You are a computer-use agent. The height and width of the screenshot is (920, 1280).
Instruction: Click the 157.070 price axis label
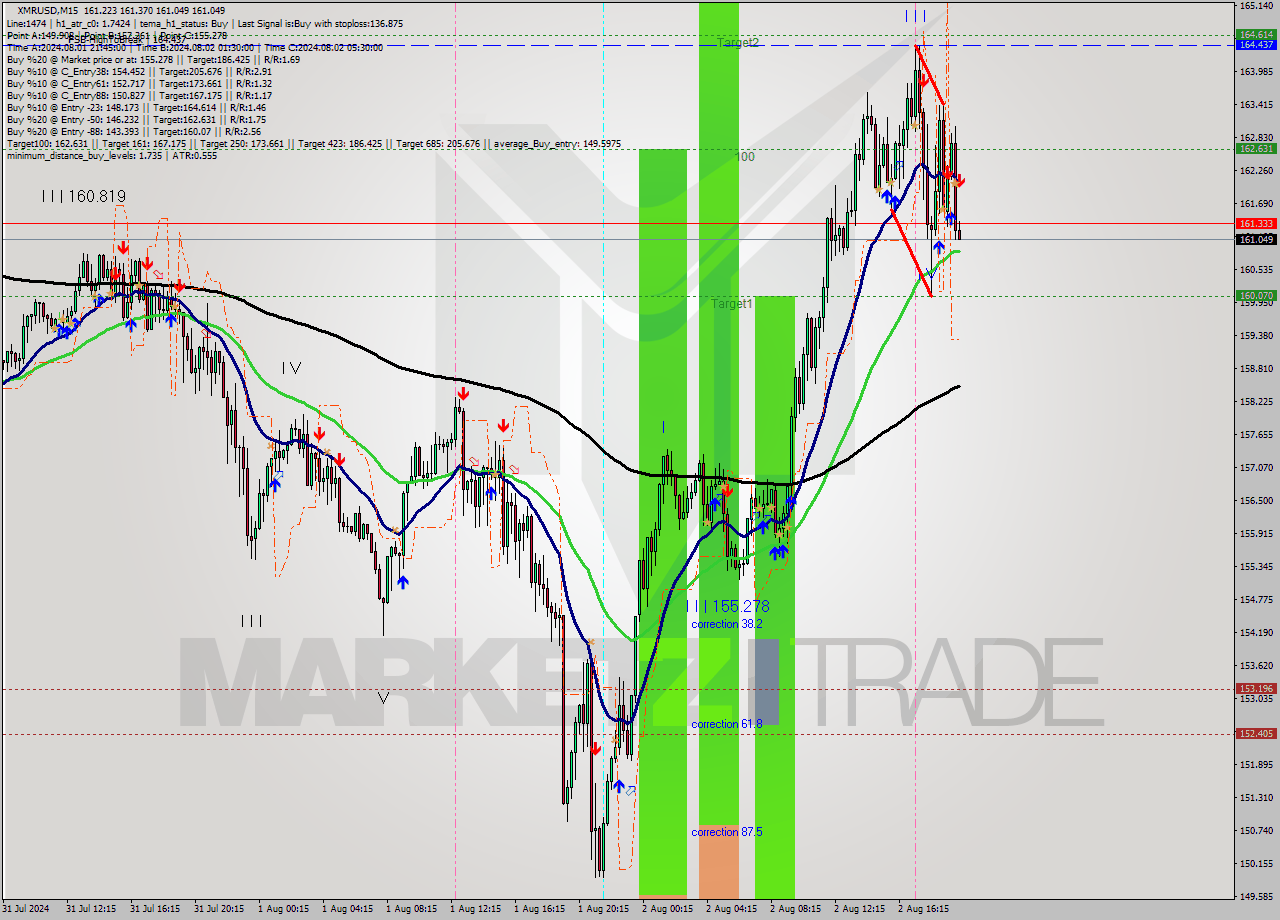pos(1256,467)
